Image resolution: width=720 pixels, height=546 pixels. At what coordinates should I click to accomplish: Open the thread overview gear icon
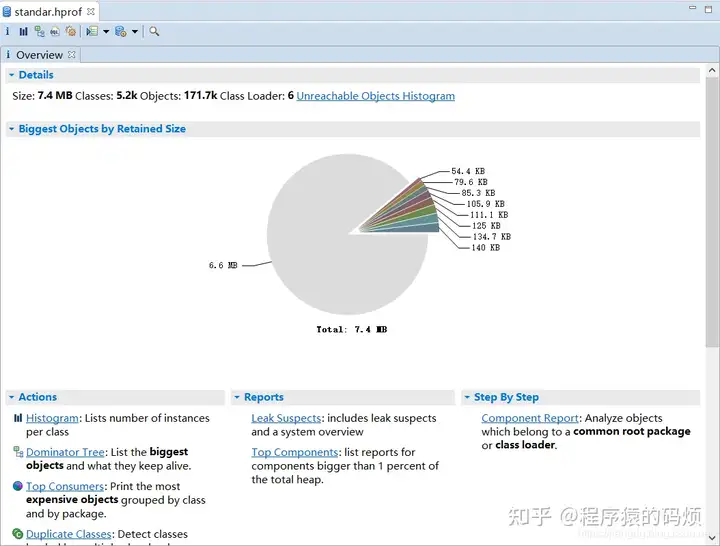[71, 31]
